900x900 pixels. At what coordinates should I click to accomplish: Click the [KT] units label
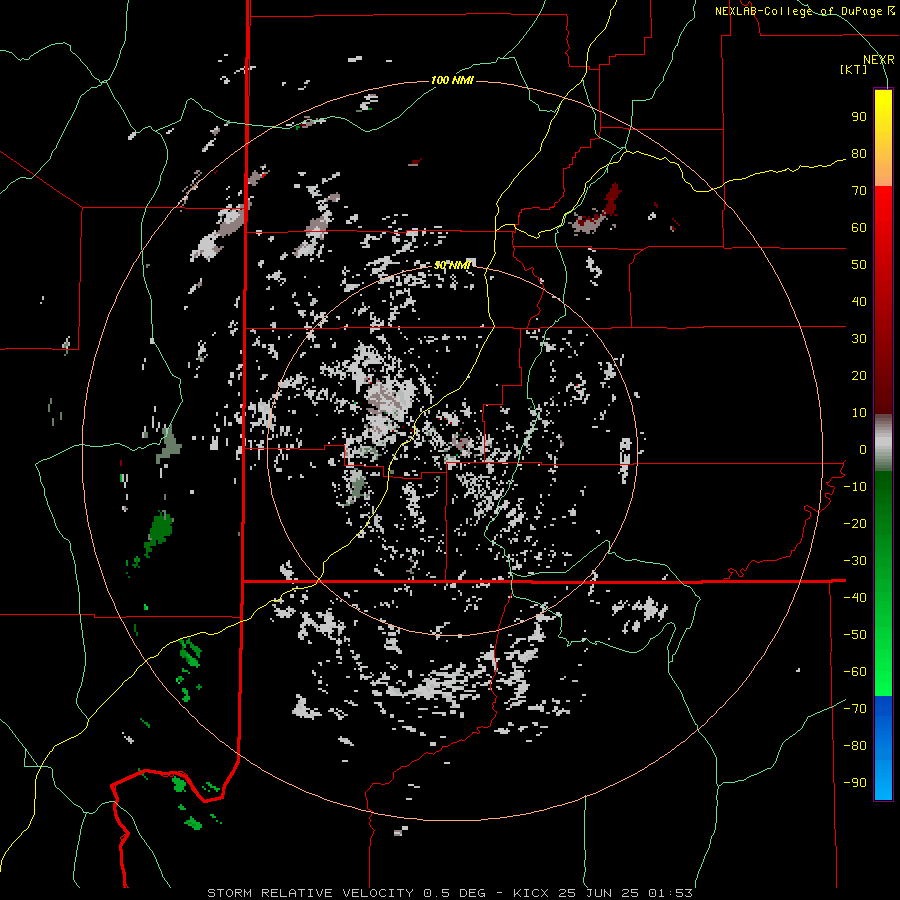(853, 69)
